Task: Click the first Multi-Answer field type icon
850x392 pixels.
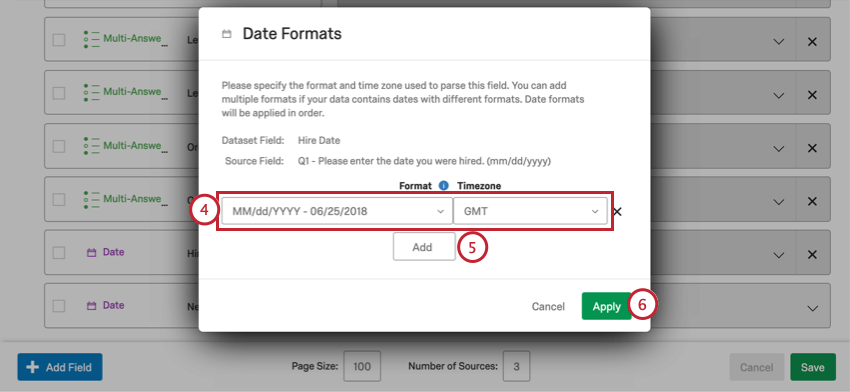Action: click(x=92, y=40)
